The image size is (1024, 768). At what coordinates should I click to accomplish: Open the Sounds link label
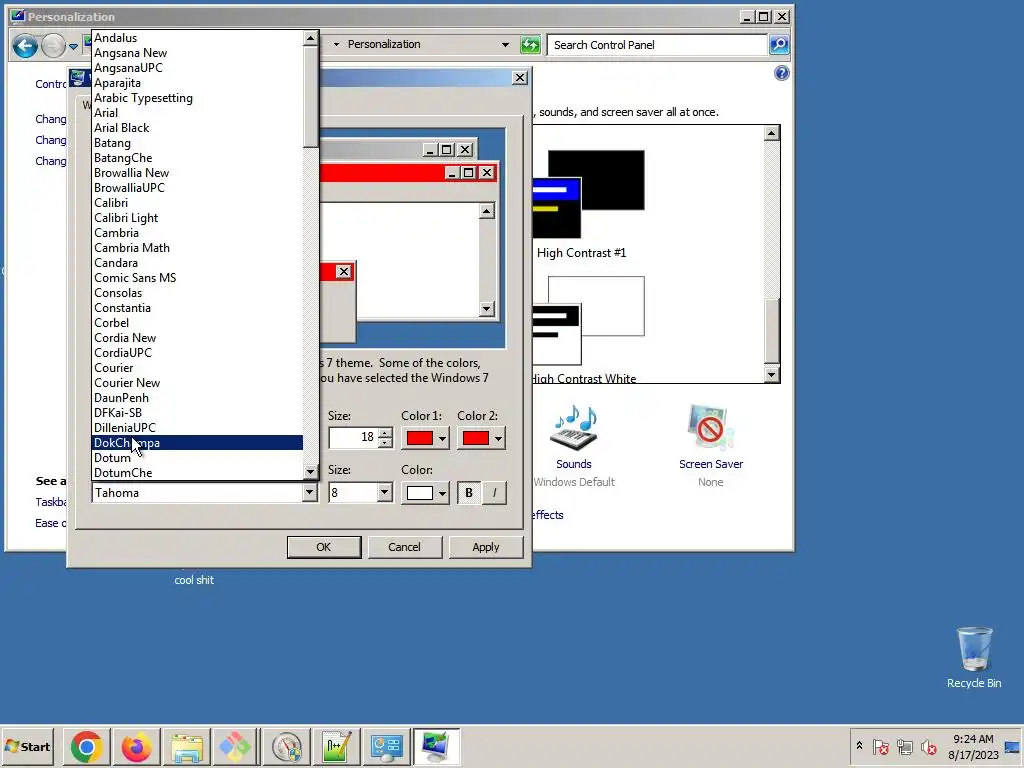(x=573, y=464)
